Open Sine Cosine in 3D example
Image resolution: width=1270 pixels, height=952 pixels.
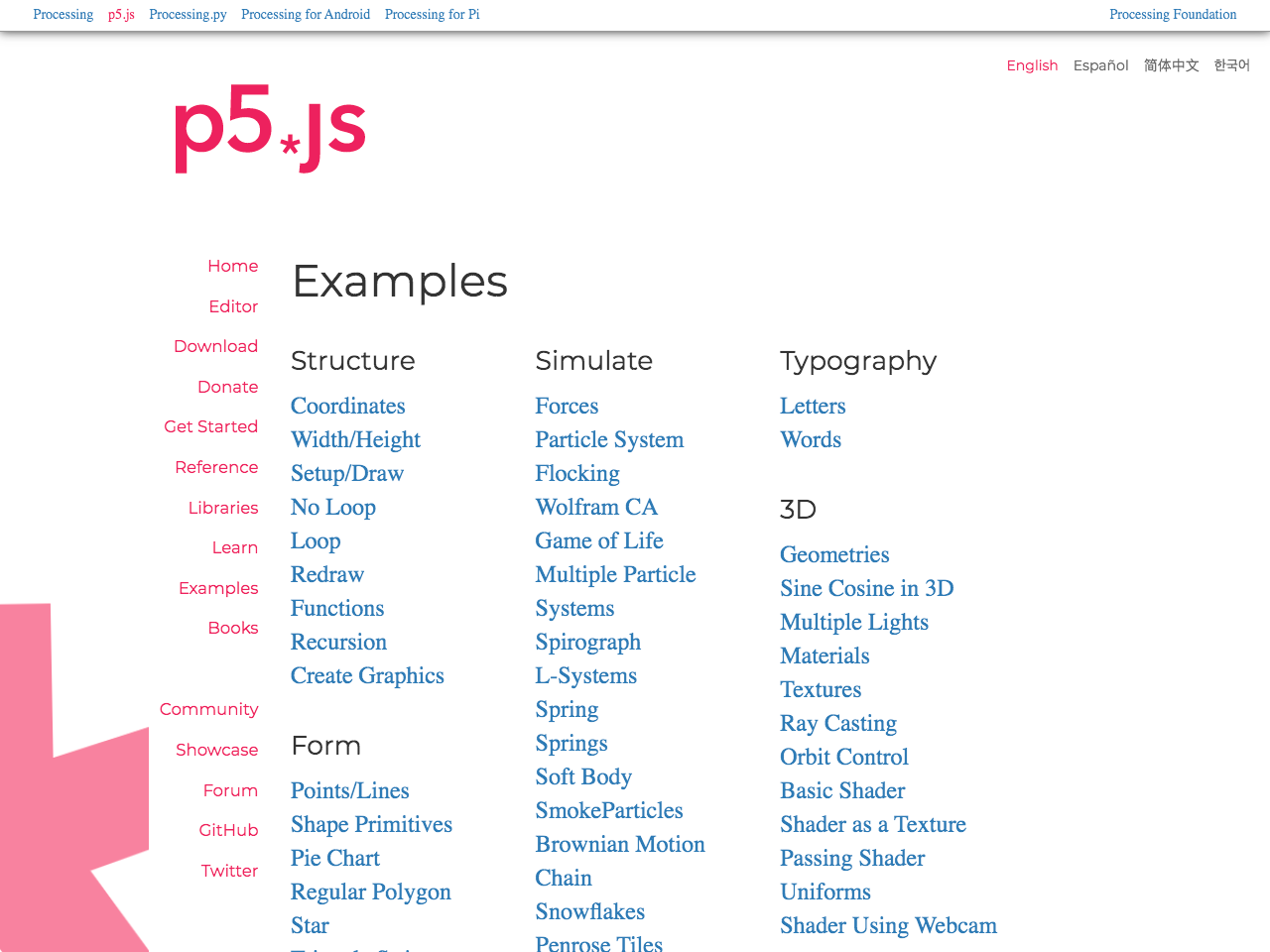tap(867, 588)
